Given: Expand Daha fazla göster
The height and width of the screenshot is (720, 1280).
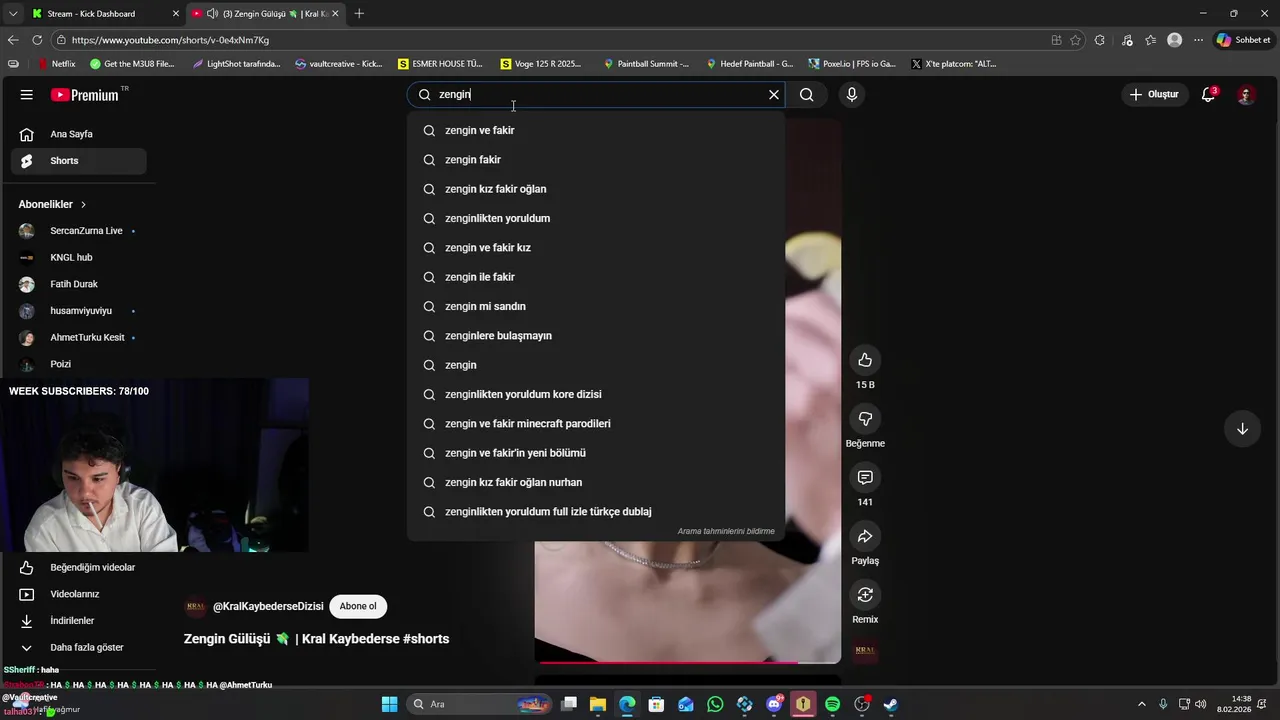Looking at the screenshot, I should tap(78, 647).
